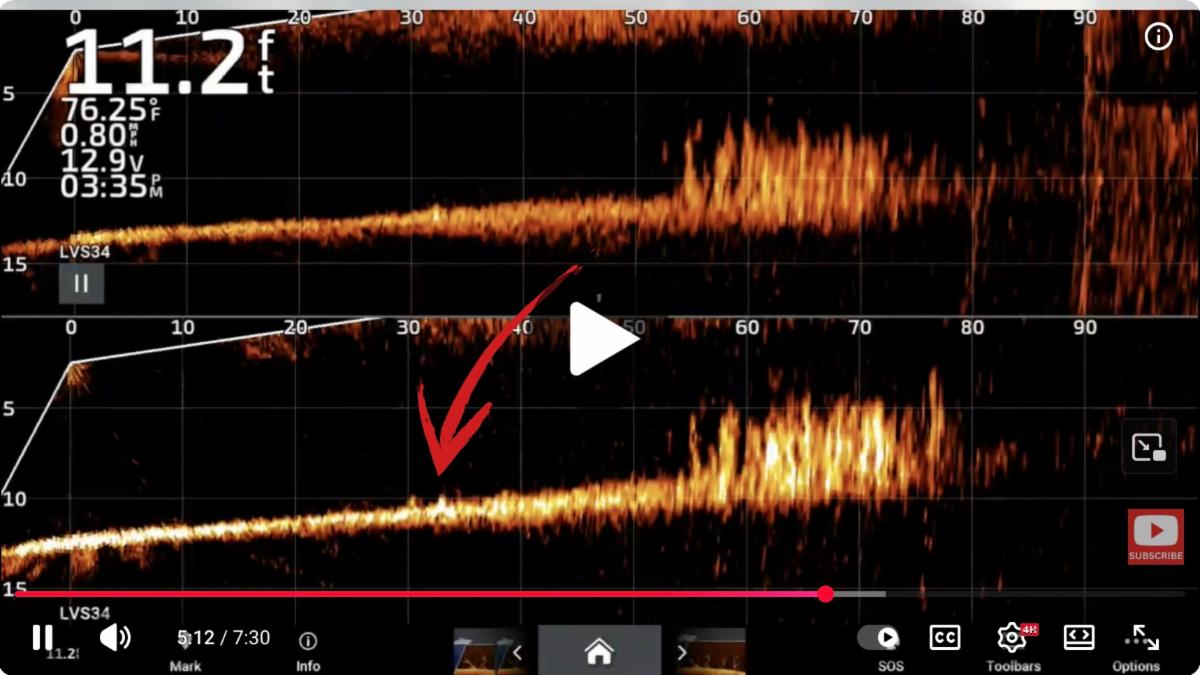This screenshot has width=1200, height=675.
Task: Click the Mark label in the sonar toolbar
Action: pyautogui.click(x=185, y=666)
